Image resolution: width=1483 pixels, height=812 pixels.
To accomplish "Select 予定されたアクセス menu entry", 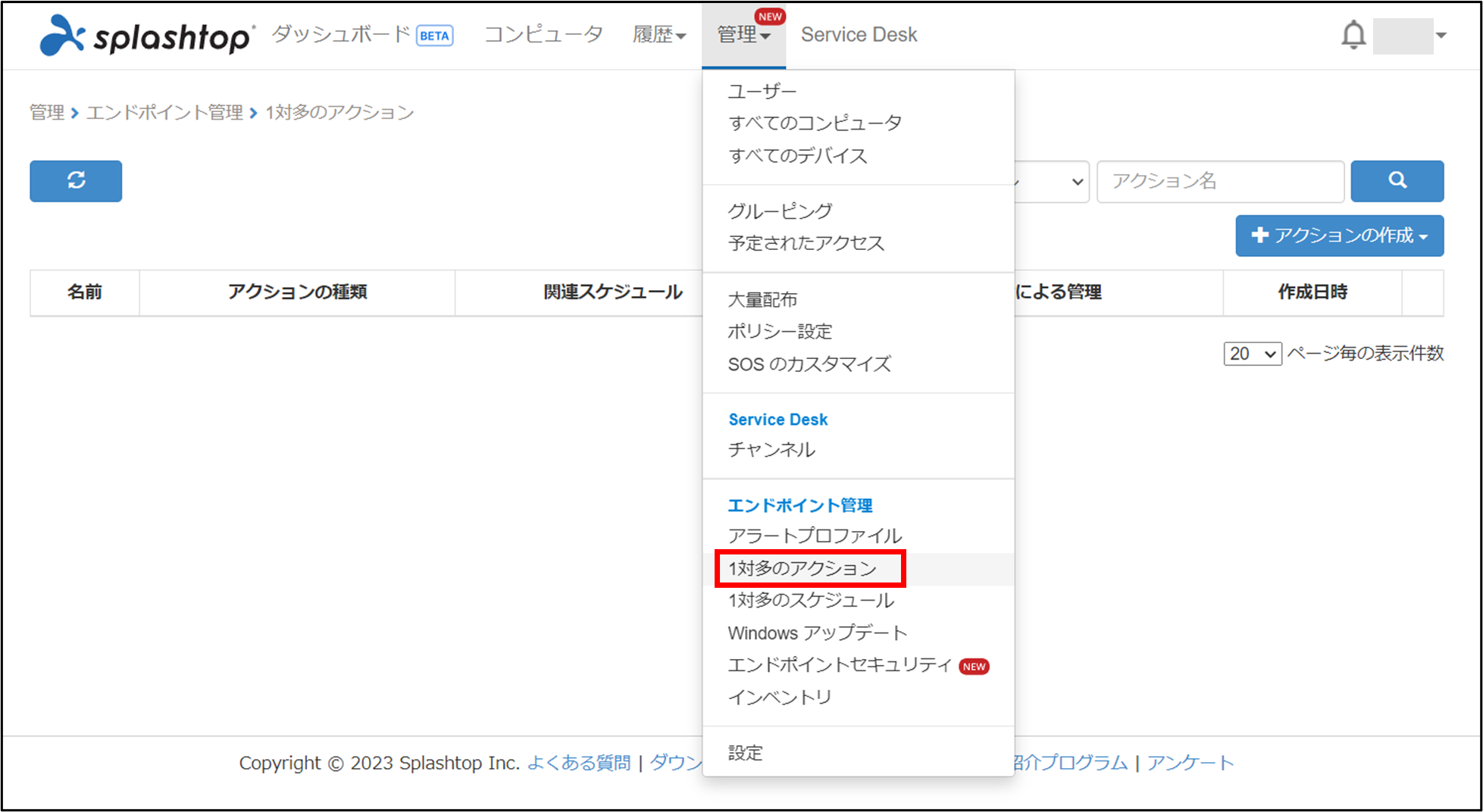I will (806, 243).
